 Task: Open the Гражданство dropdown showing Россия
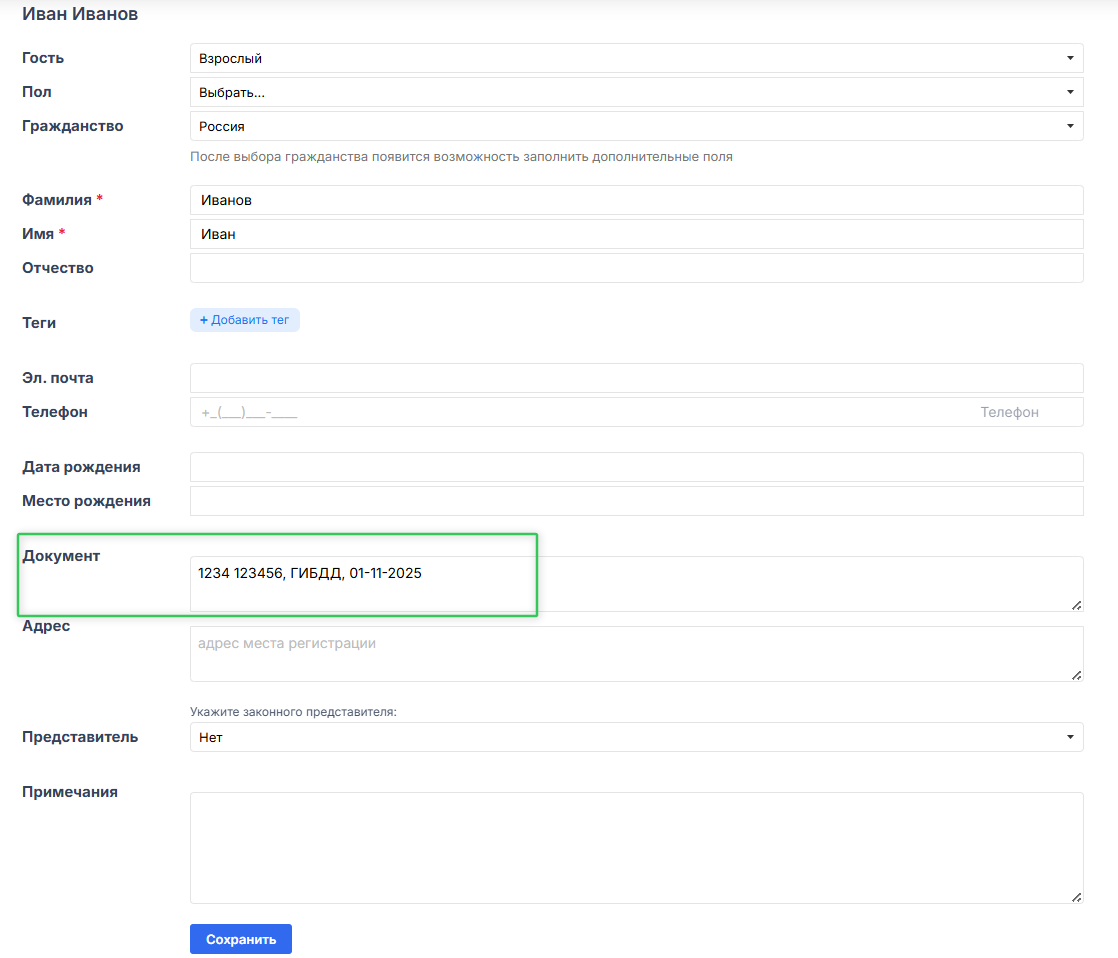pos(636,126)
